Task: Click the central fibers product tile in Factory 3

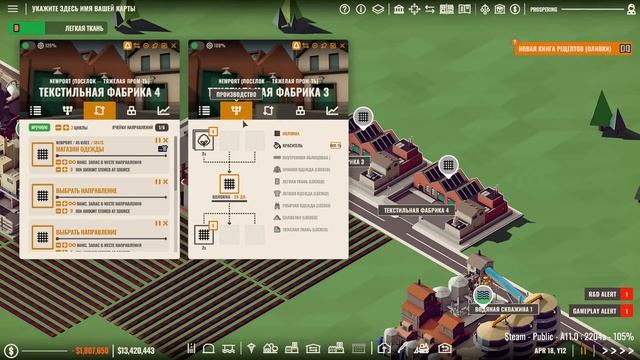Action: point(229,184)
